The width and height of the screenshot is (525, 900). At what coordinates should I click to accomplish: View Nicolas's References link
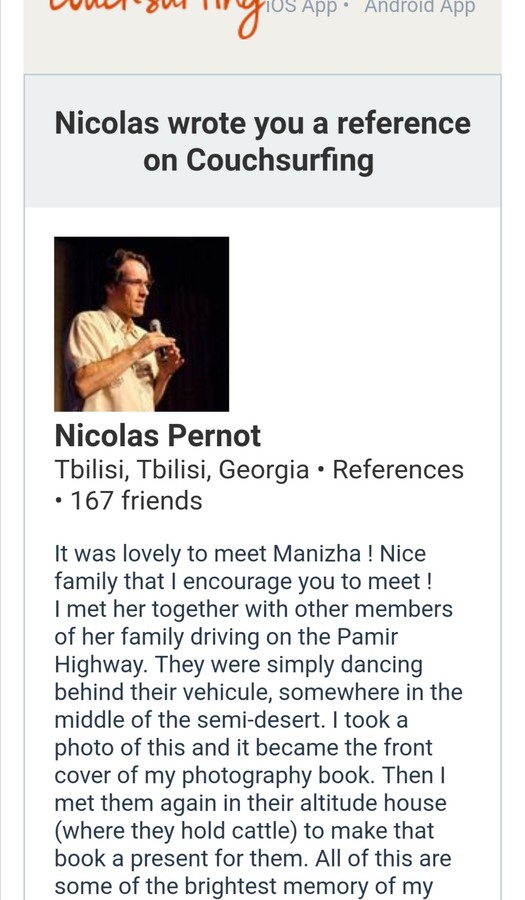398,470
